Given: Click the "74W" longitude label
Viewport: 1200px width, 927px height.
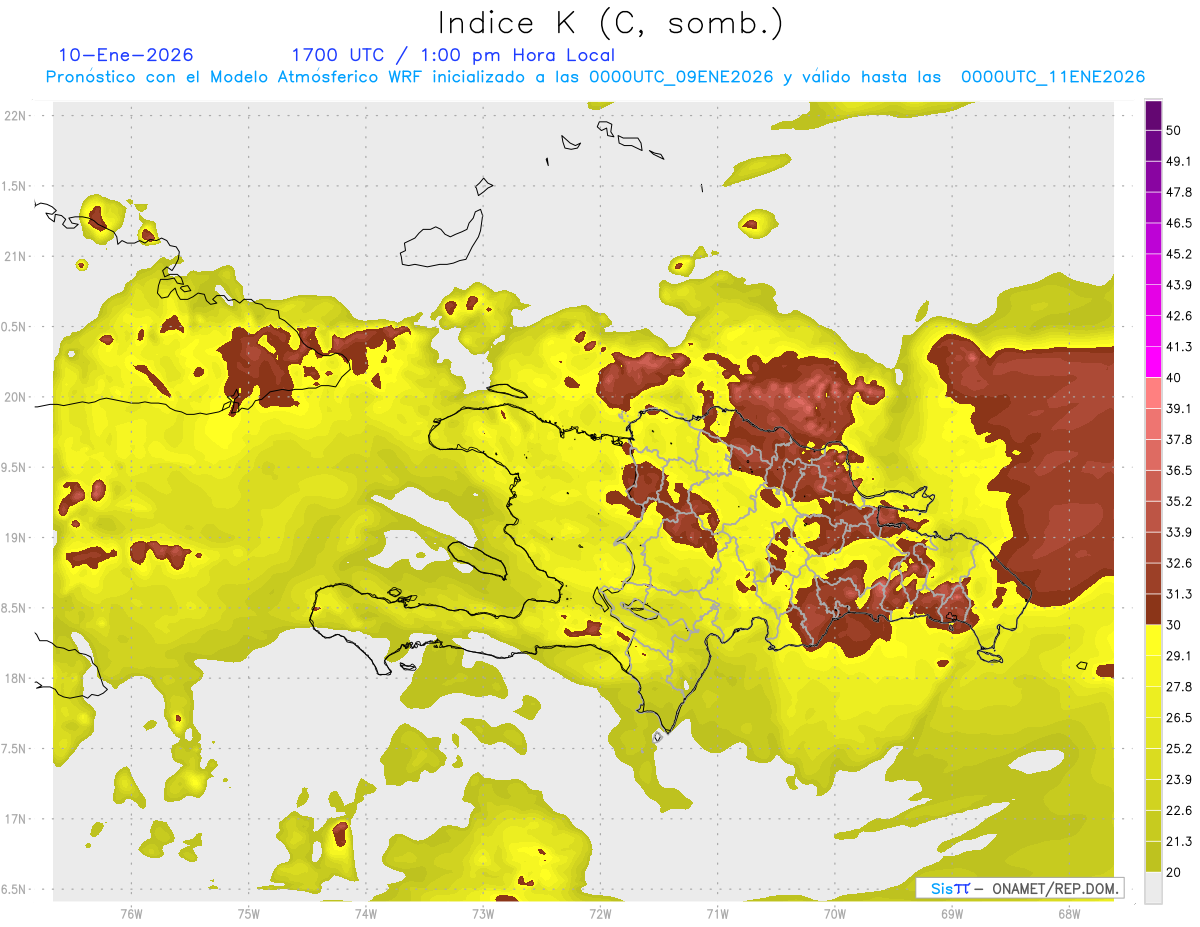Looking at the screenshot, I should (x=365, y=913).
